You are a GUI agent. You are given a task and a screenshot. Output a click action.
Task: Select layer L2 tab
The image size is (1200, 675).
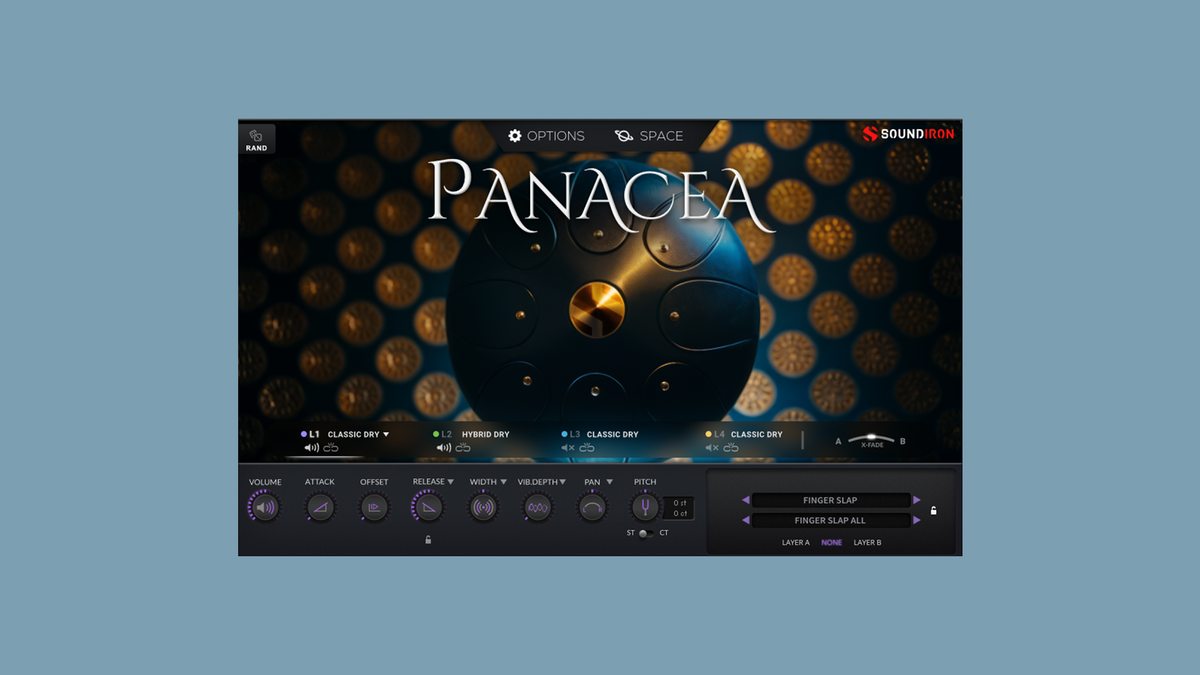(442, 435)
